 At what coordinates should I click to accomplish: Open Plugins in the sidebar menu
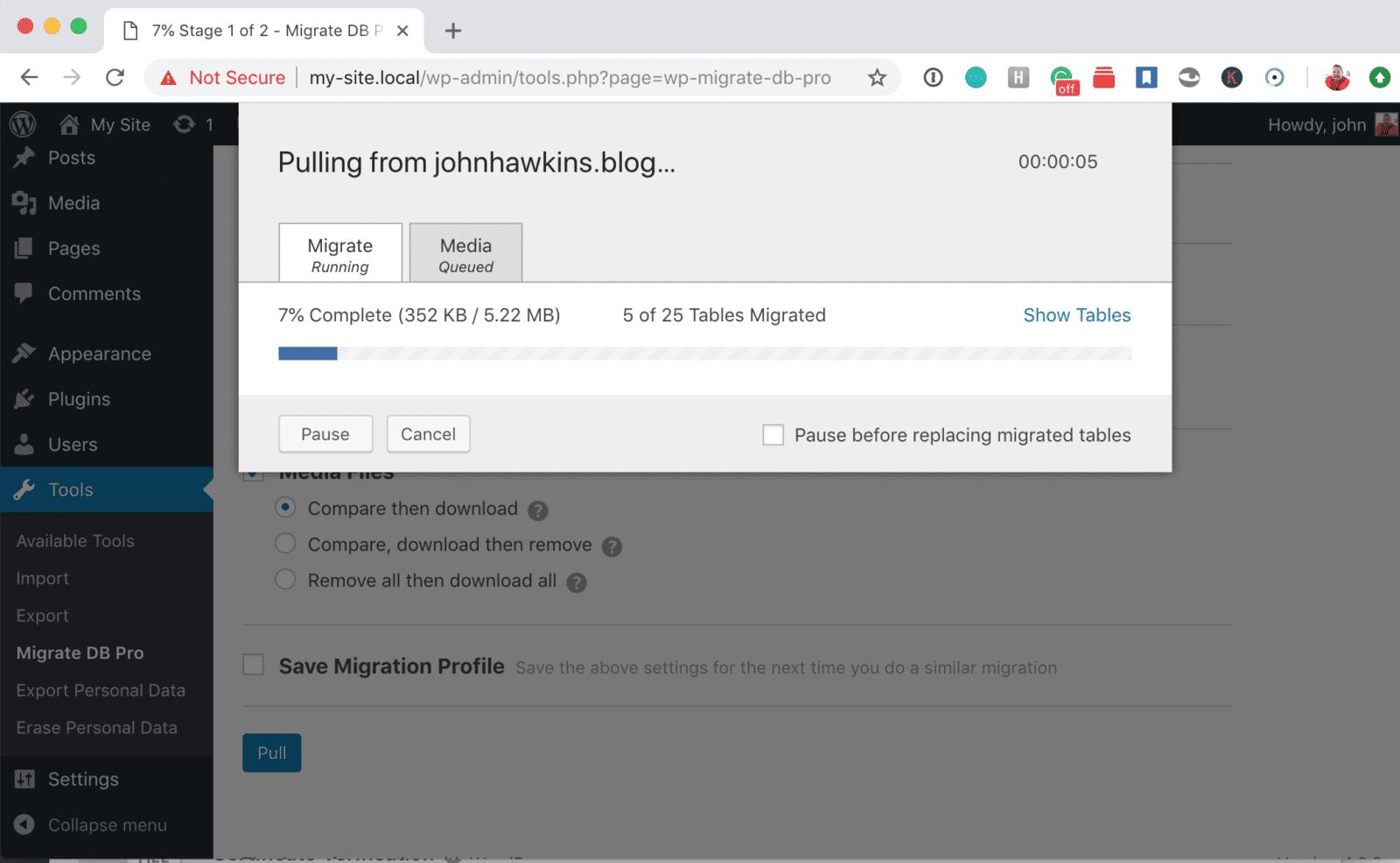[x=79, y=399]
